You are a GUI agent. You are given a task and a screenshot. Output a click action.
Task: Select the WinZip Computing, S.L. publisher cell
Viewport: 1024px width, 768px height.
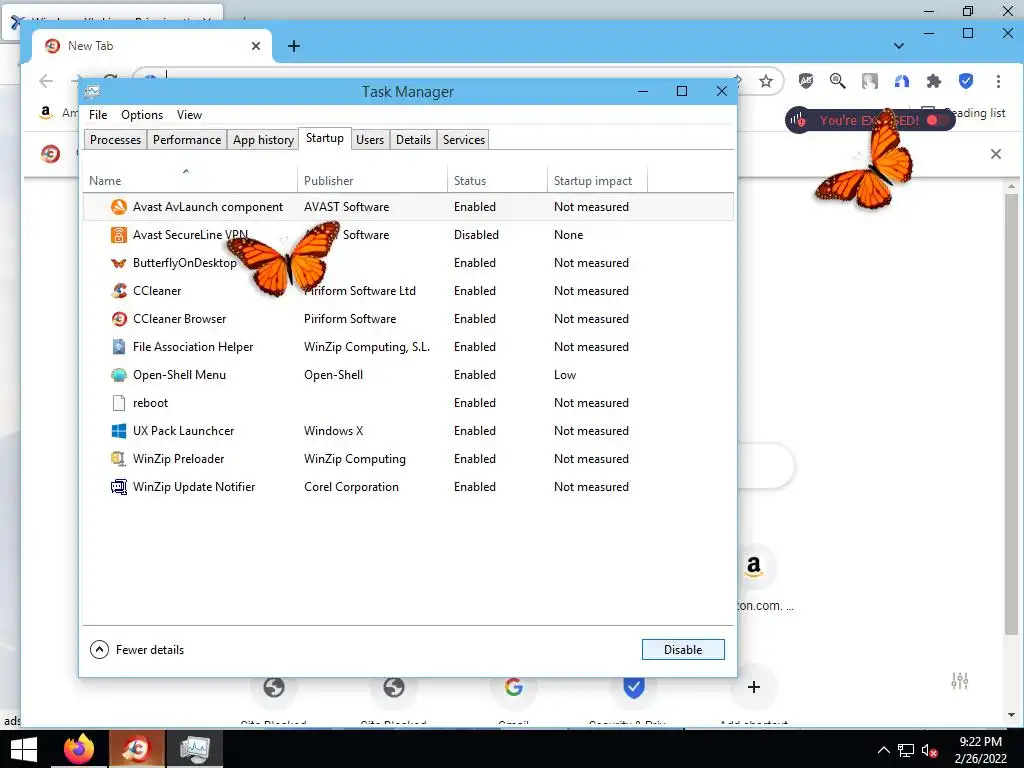pos(367,347)
